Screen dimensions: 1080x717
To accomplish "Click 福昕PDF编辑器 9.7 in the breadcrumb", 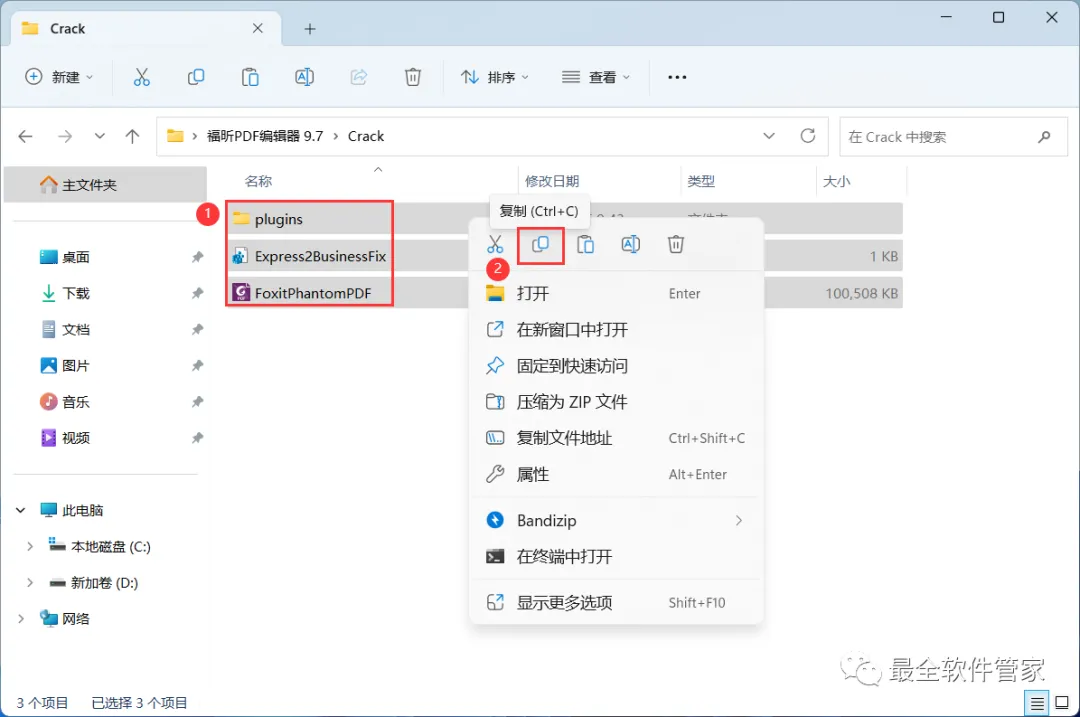I will pos(265,136).
